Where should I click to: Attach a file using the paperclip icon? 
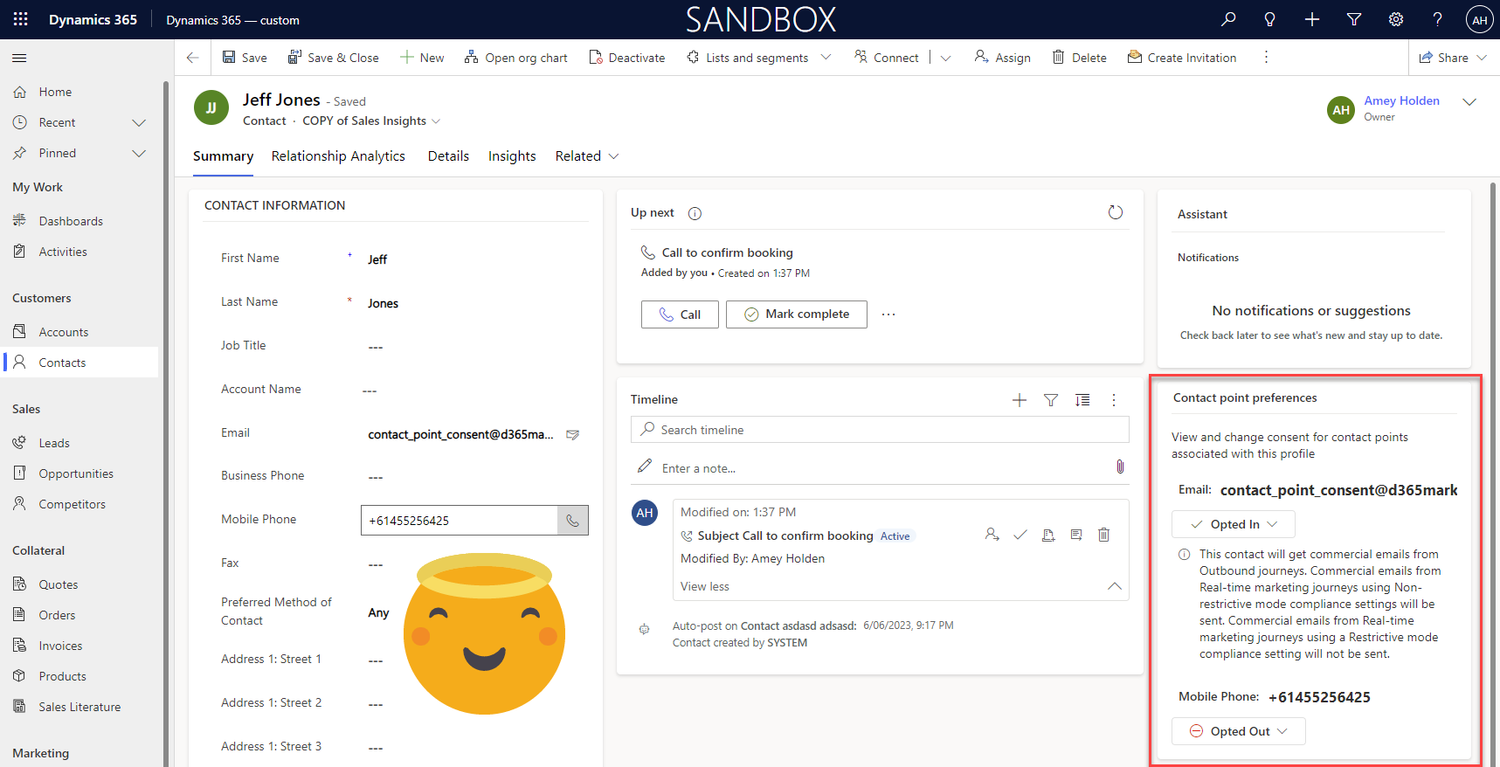(1119, 467)
